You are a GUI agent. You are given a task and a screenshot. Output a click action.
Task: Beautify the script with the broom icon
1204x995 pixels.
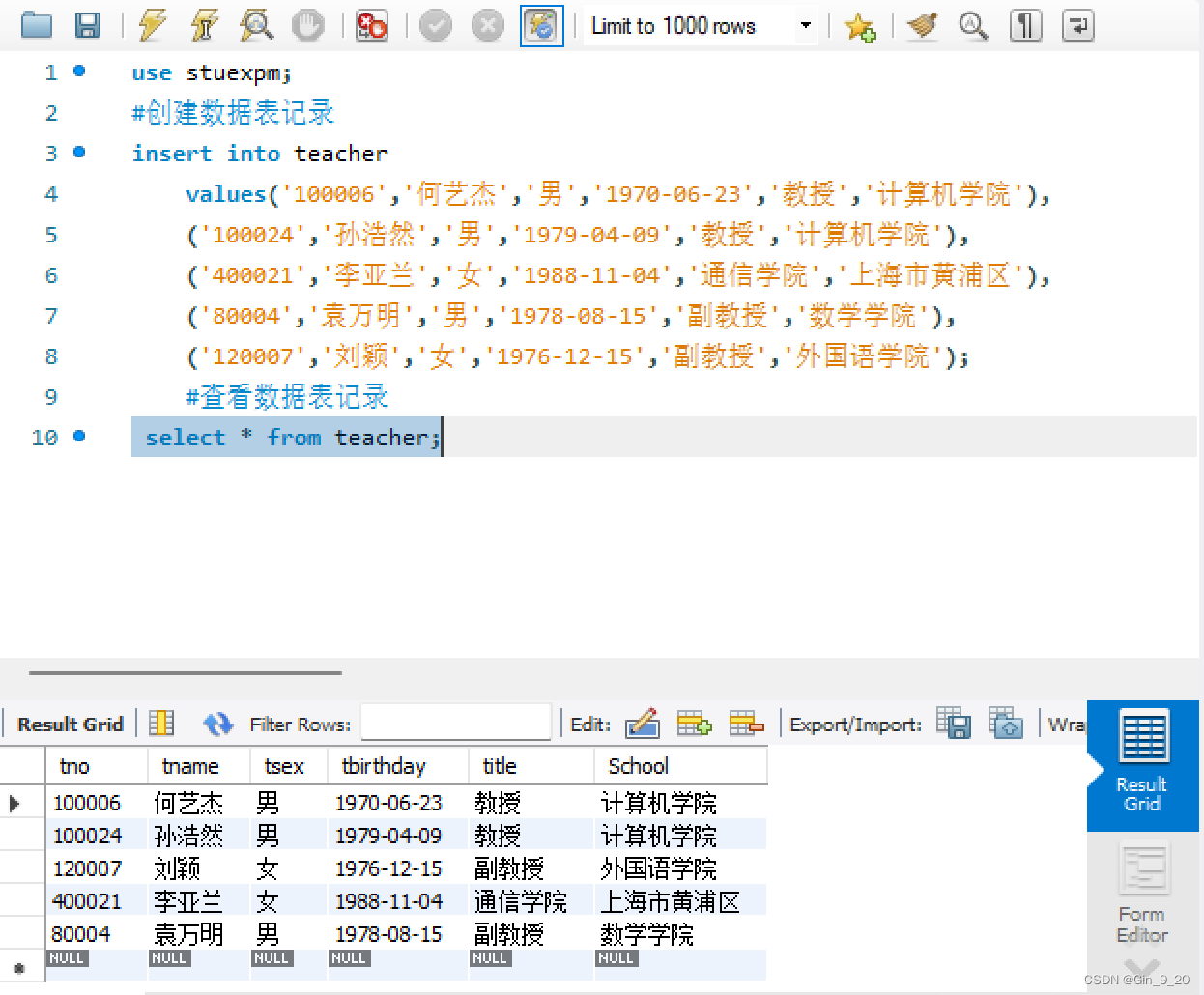921,26
